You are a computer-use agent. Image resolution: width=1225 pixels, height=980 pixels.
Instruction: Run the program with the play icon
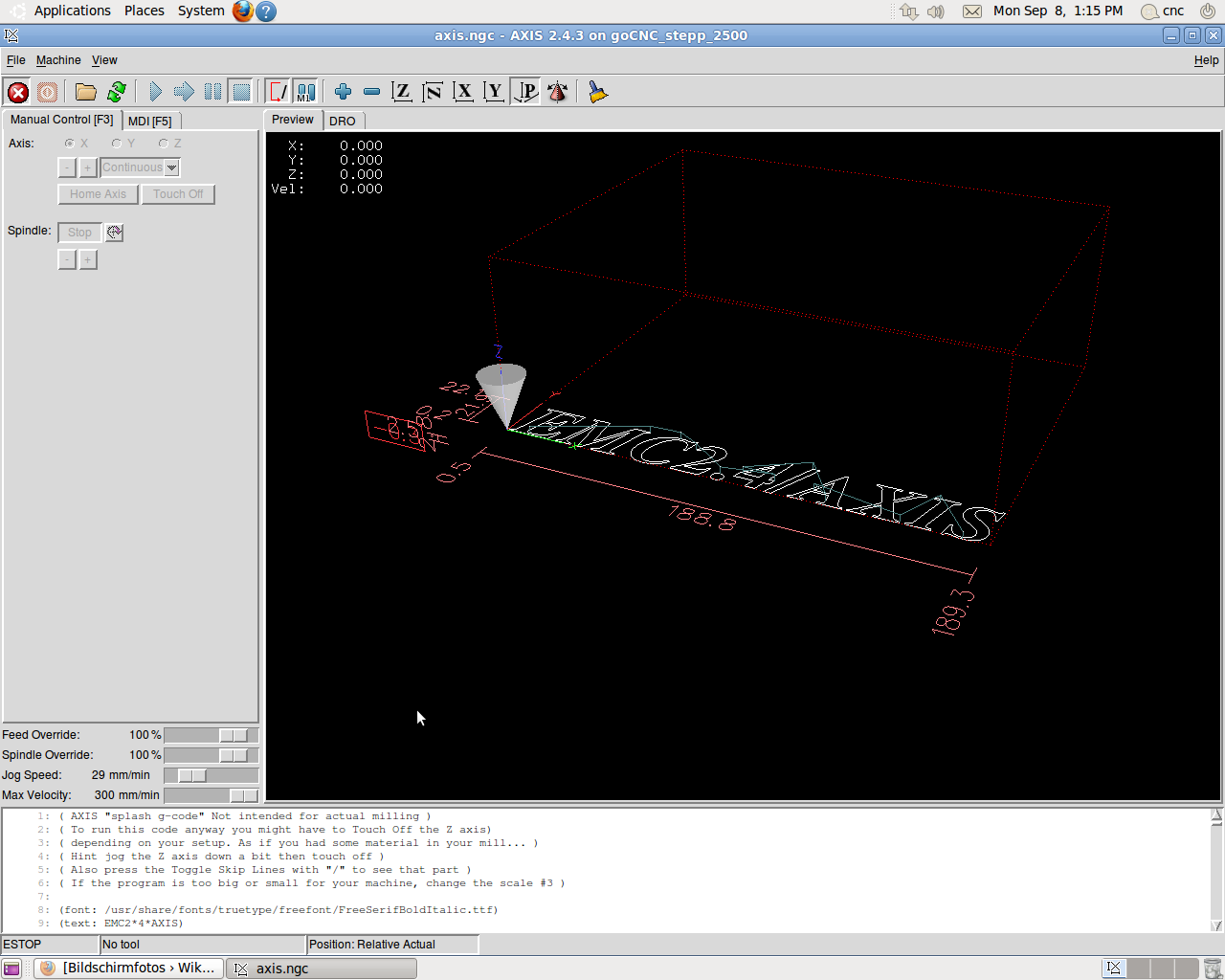tap(155, 92)
